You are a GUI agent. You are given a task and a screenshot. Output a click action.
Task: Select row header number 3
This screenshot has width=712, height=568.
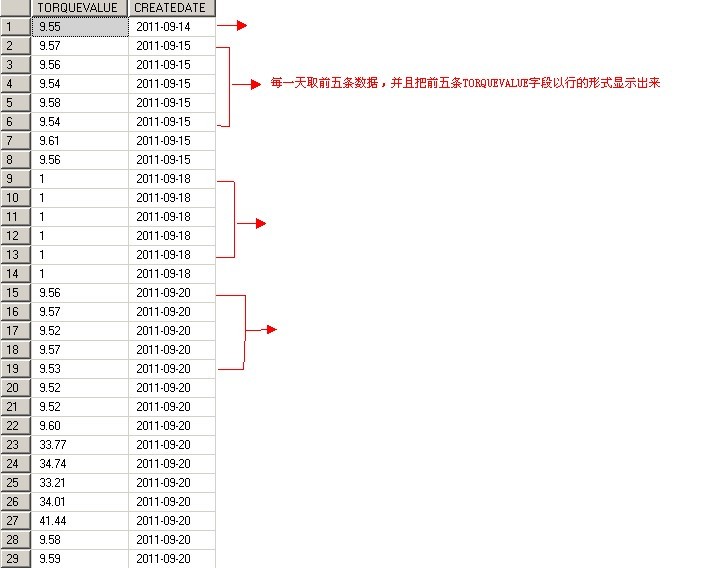[15, 65]
